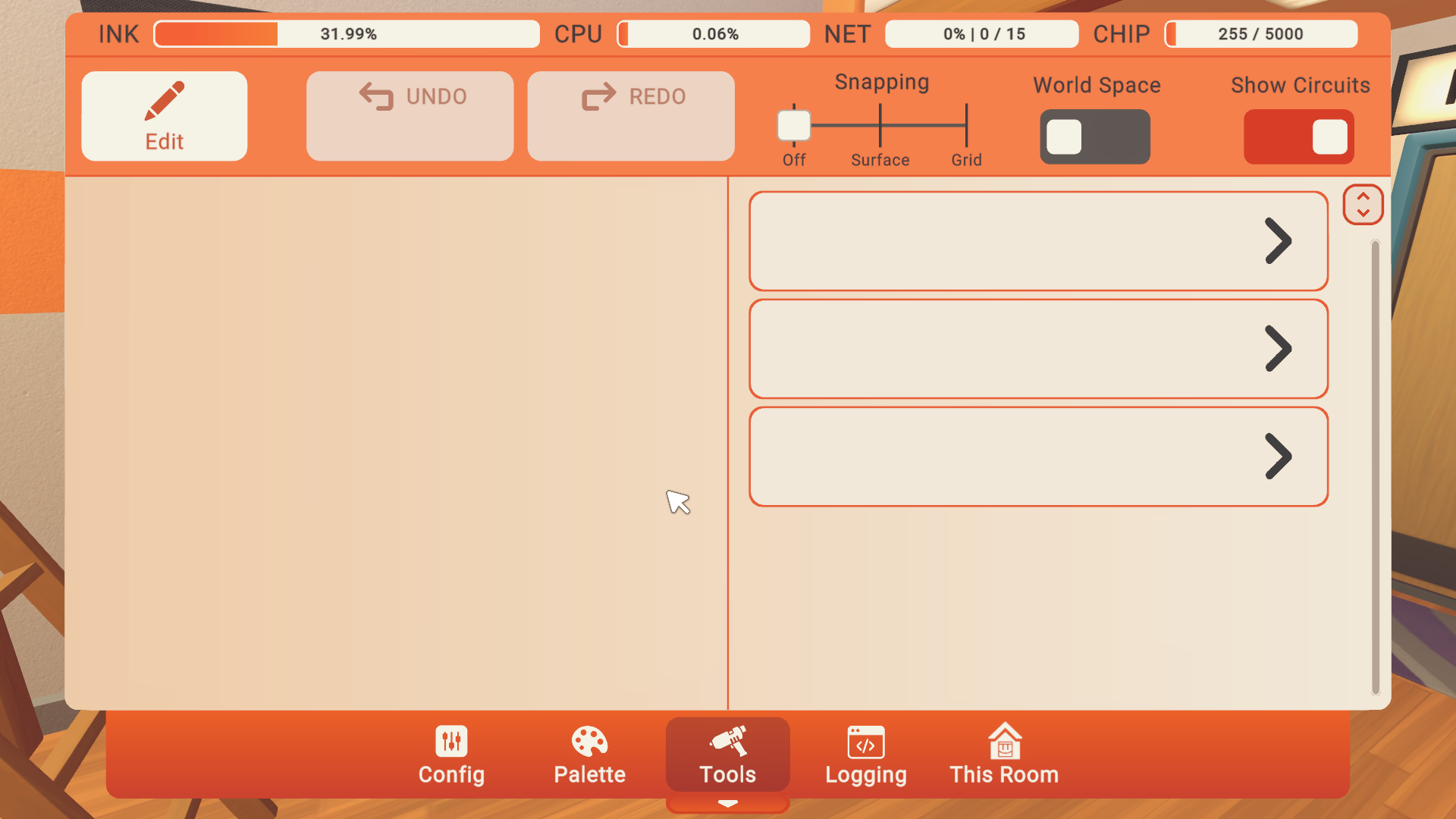The height and width of the screenshot is (819, 1456).
Task: Expand the second list row chevron
Action: point(1278,349)
